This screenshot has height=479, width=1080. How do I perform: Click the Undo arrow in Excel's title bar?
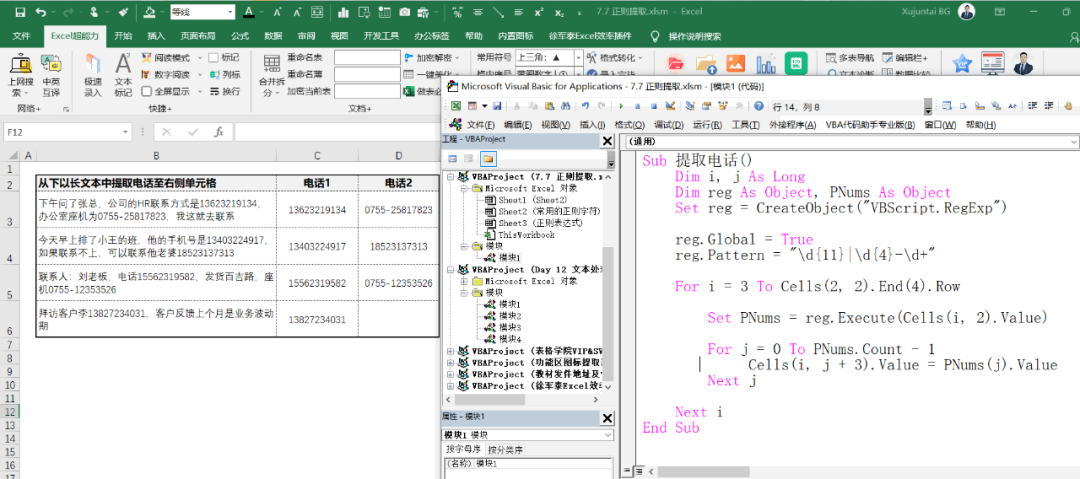pos(41,12)
